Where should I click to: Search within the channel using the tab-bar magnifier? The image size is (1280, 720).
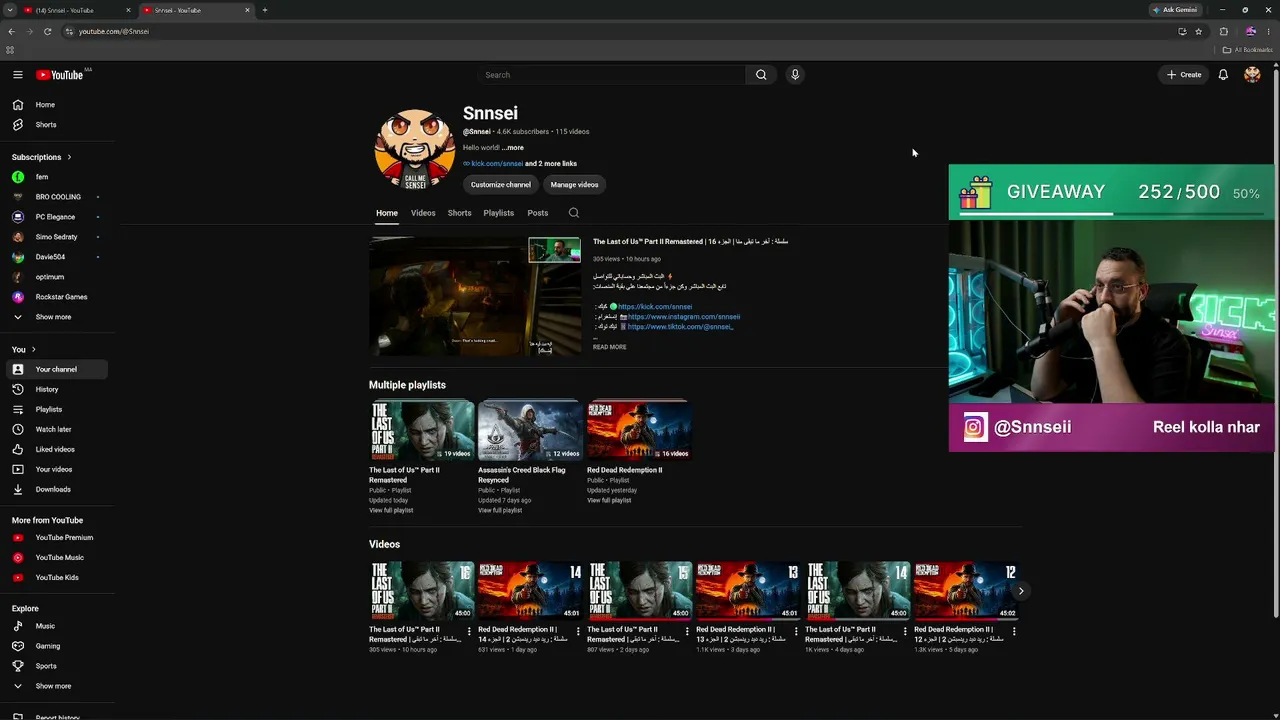573,213
